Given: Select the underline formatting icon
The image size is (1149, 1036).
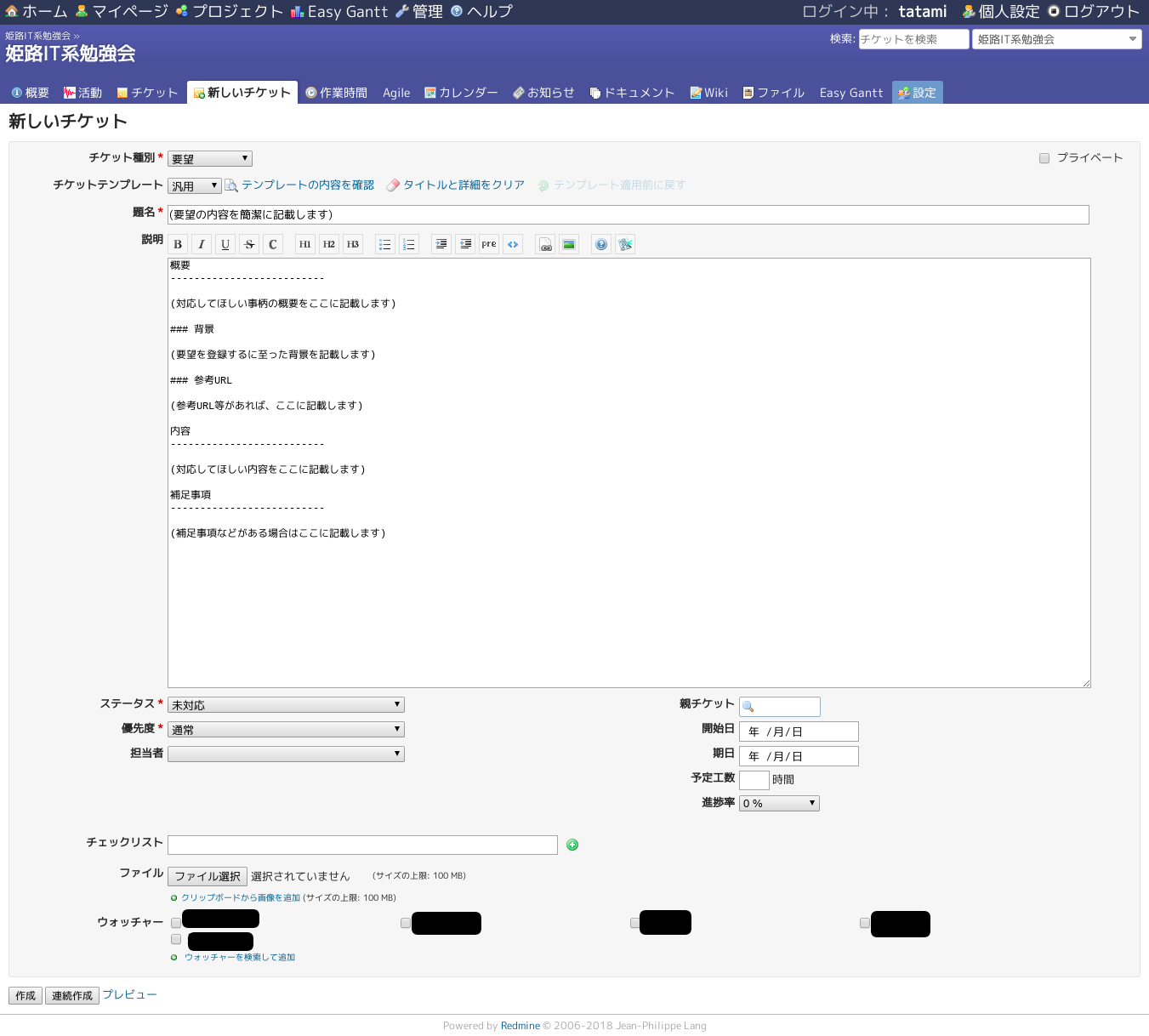Looking at the screenshot, I should (225, 244).
